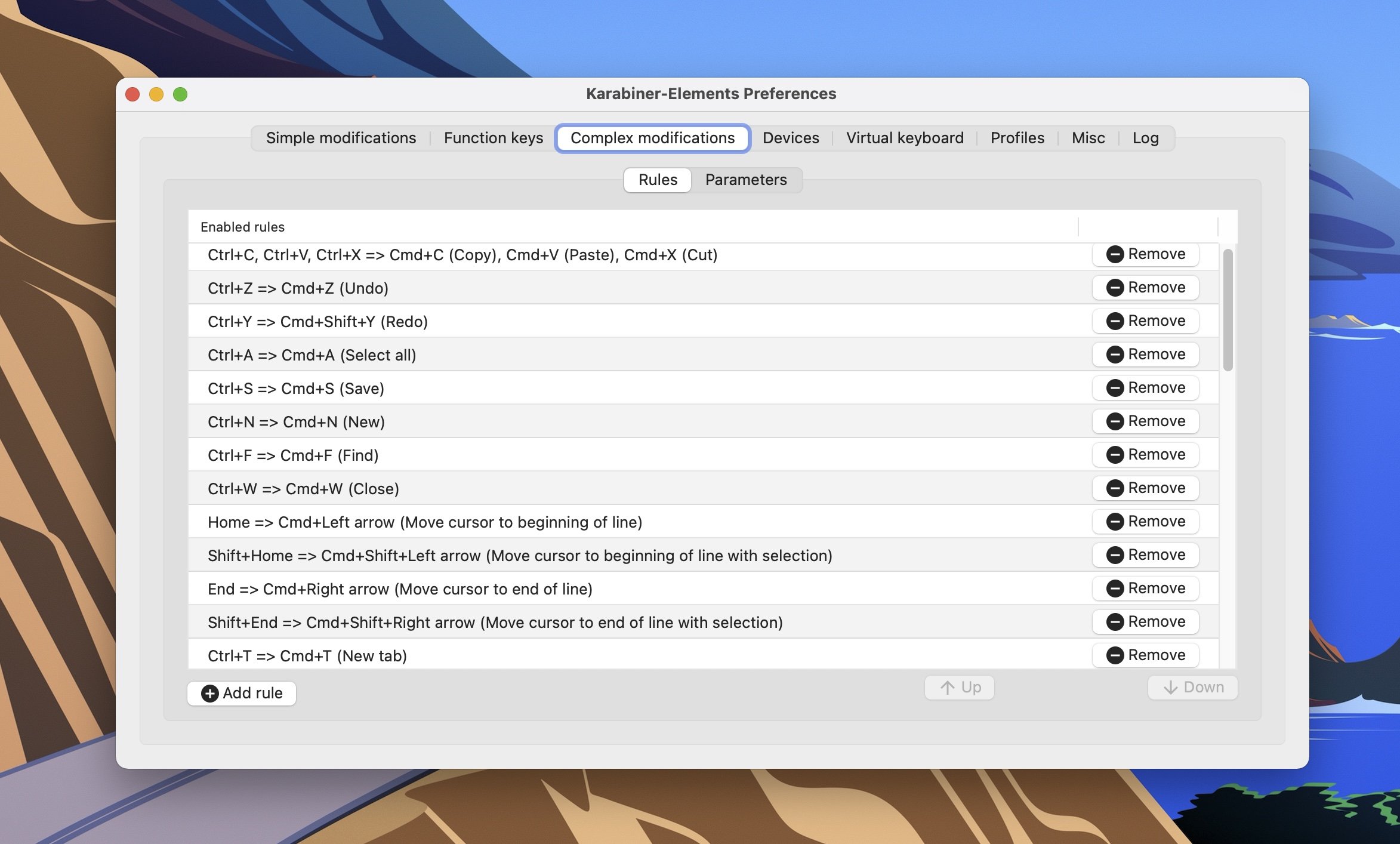Viewport: 1400px width, 844px height.
Task: Switch to the Parameters sub-tab
Action: tap(745, 180)
